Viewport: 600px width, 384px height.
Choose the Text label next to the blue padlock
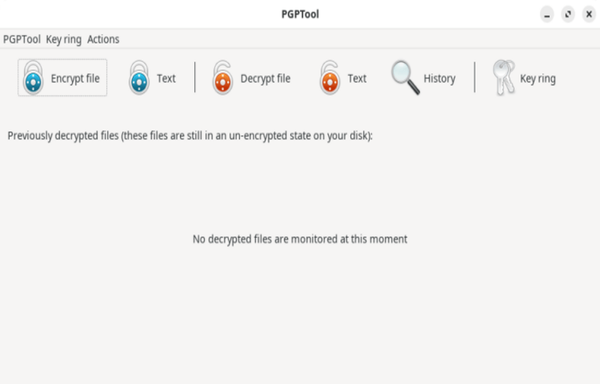click(x=166, y=78)
